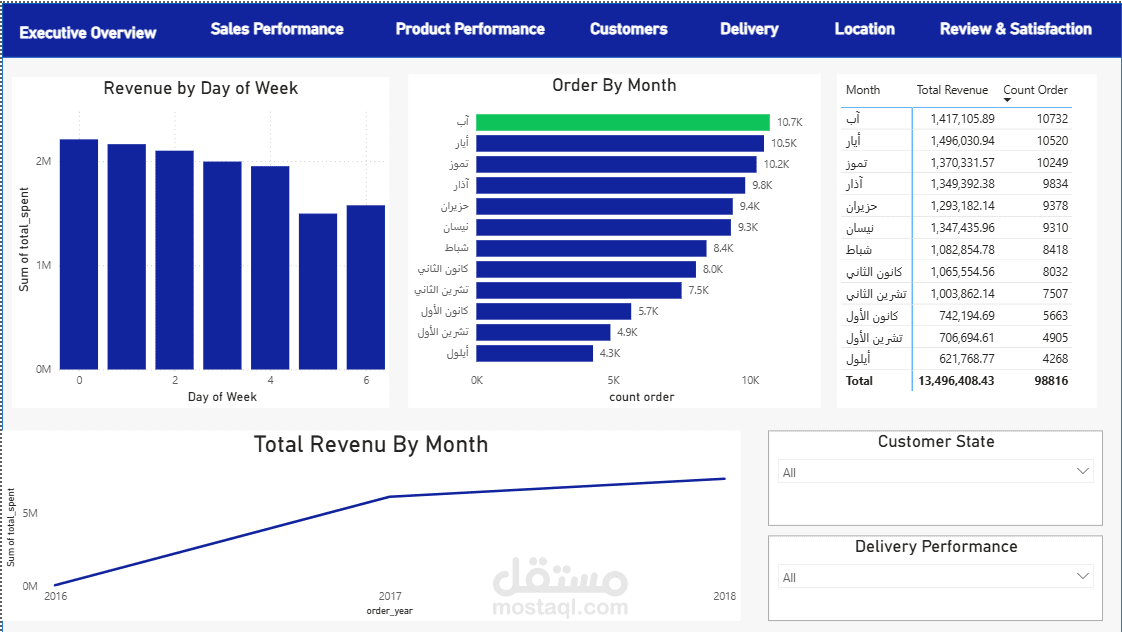Select the 9.3K order bar
The height and width of the screenshot is (632, 1122).
pos(603,227)
